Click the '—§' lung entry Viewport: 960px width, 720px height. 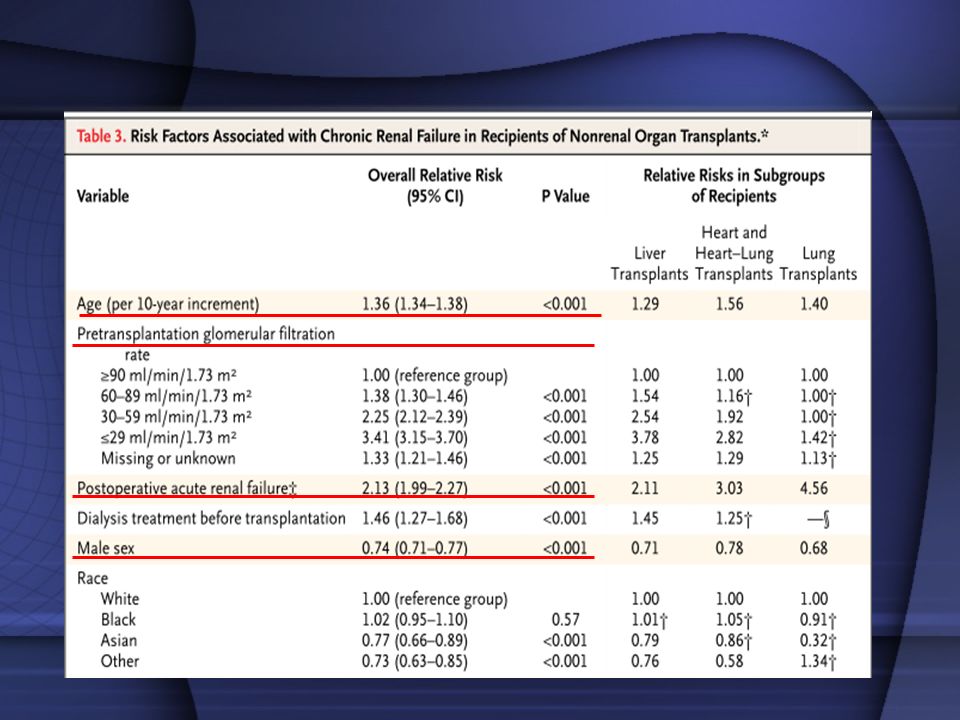[819, 520]
